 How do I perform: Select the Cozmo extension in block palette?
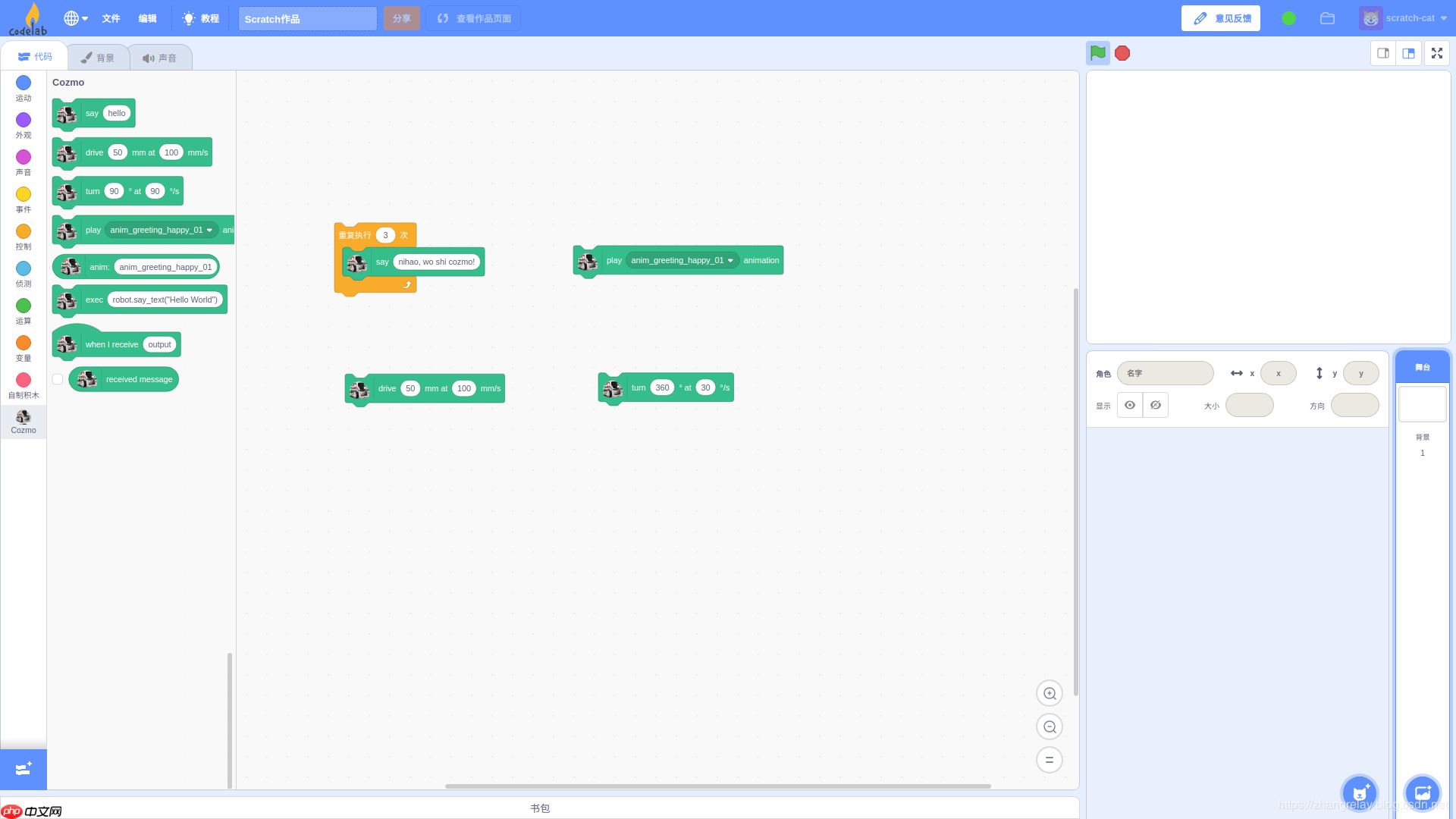coord(23,422)
